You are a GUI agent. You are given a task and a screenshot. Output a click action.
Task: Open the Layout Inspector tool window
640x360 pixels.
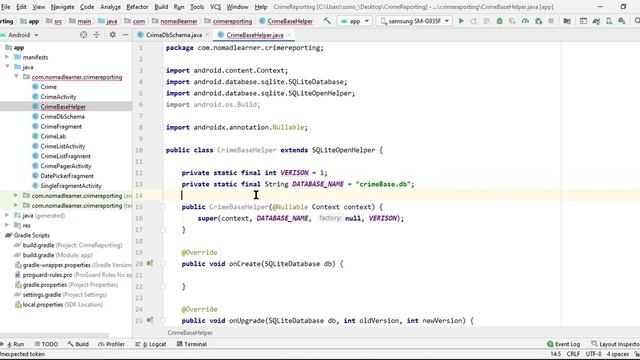(616, 344)
